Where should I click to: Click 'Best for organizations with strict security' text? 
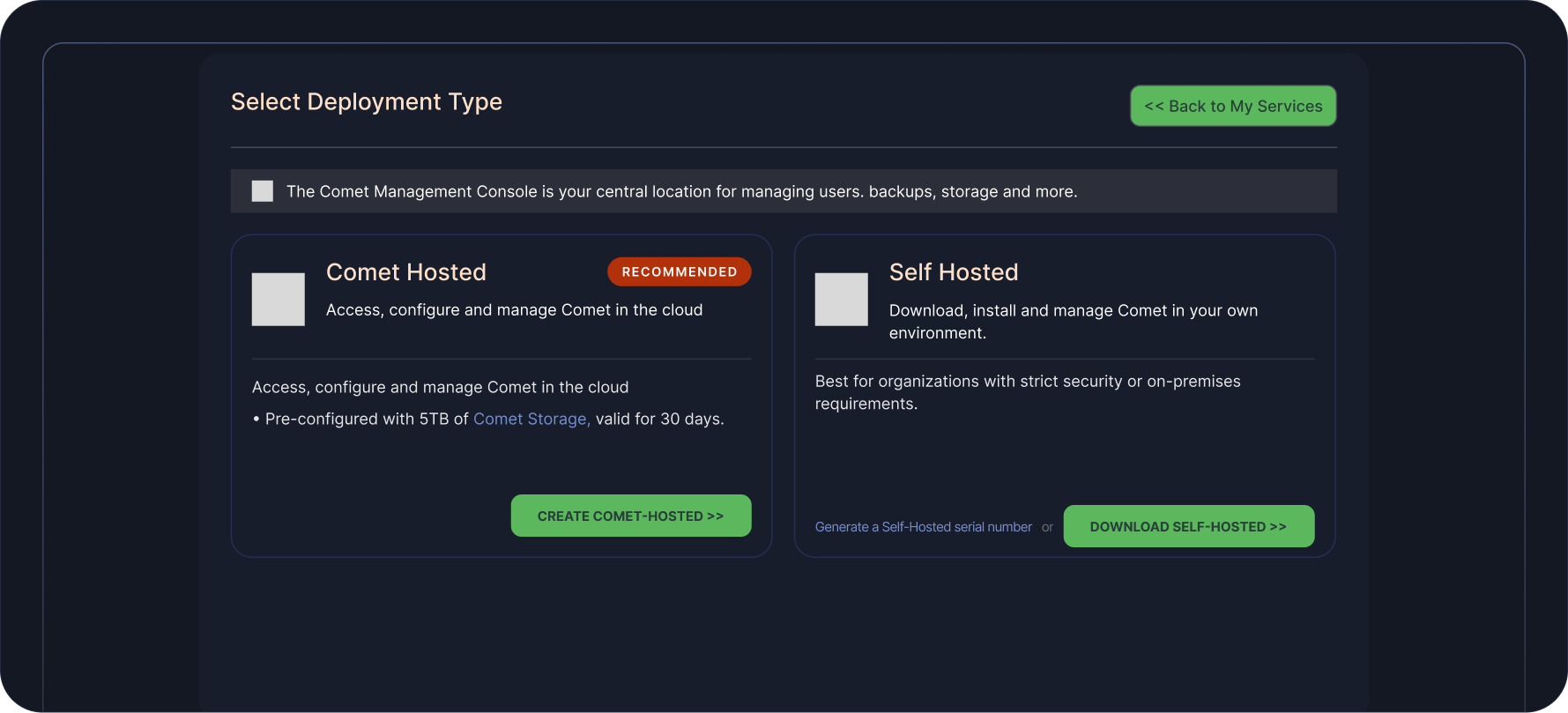[1028, 392]
